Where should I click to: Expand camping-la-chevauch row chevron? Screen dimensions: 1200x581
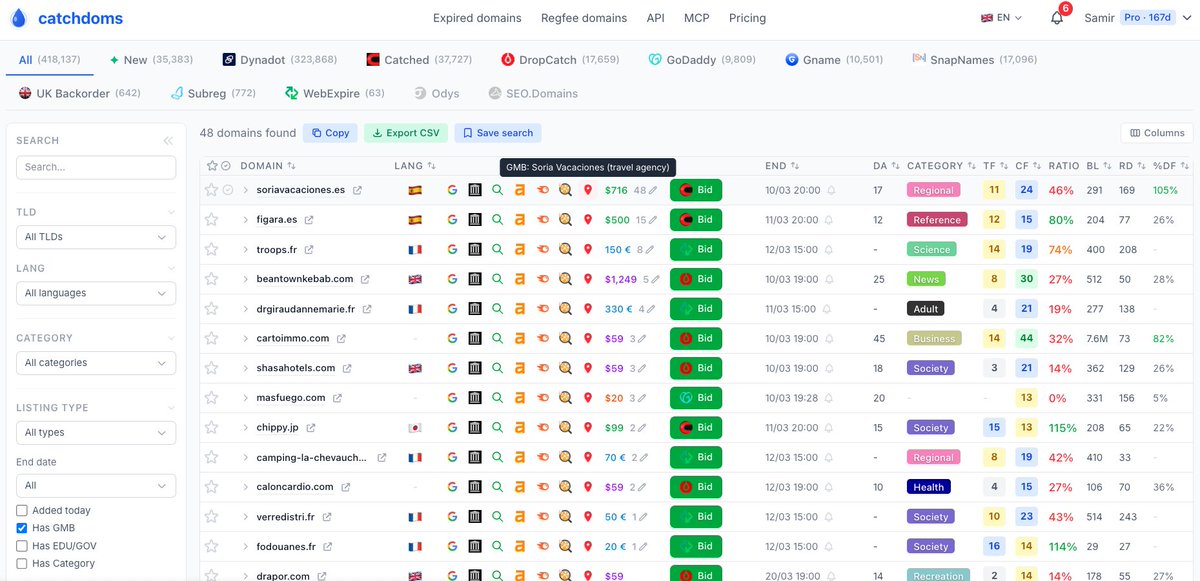245,457
